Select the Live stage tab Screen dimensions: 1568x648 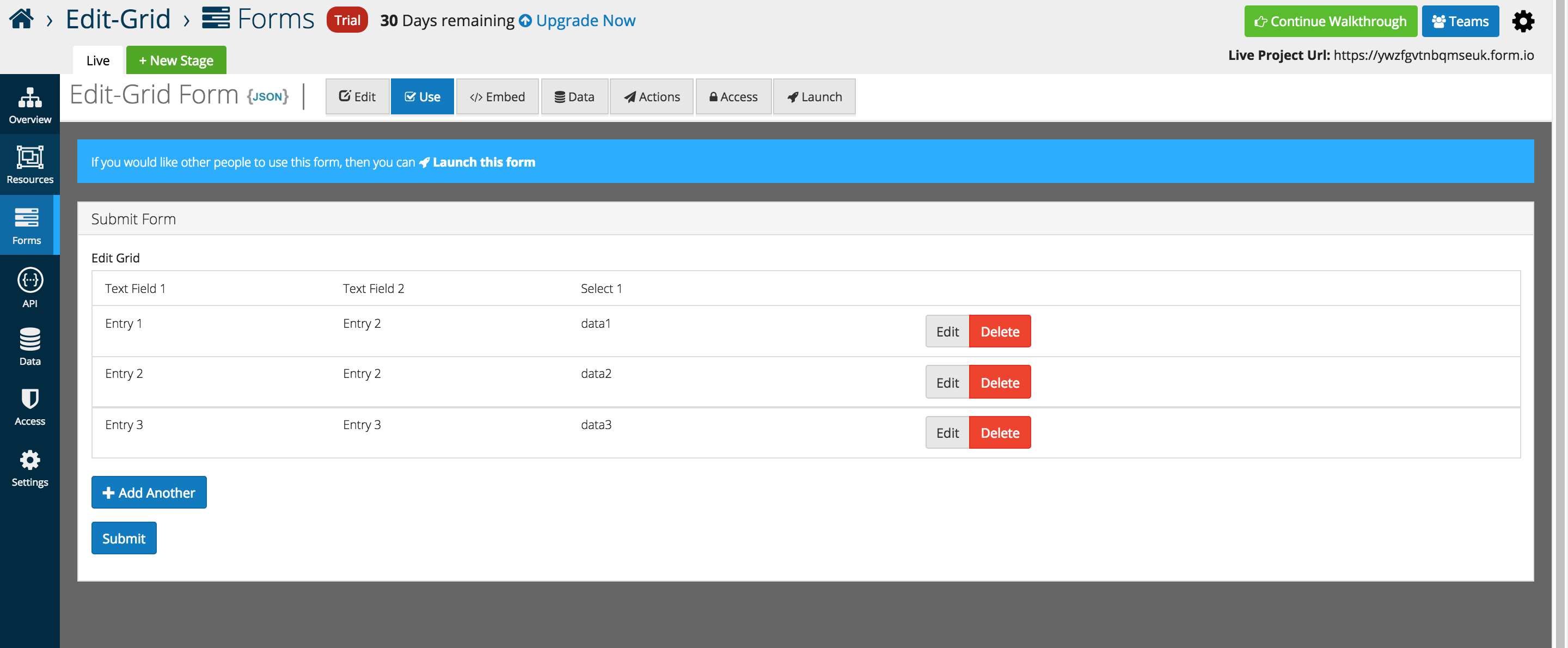tap(98, 60)
